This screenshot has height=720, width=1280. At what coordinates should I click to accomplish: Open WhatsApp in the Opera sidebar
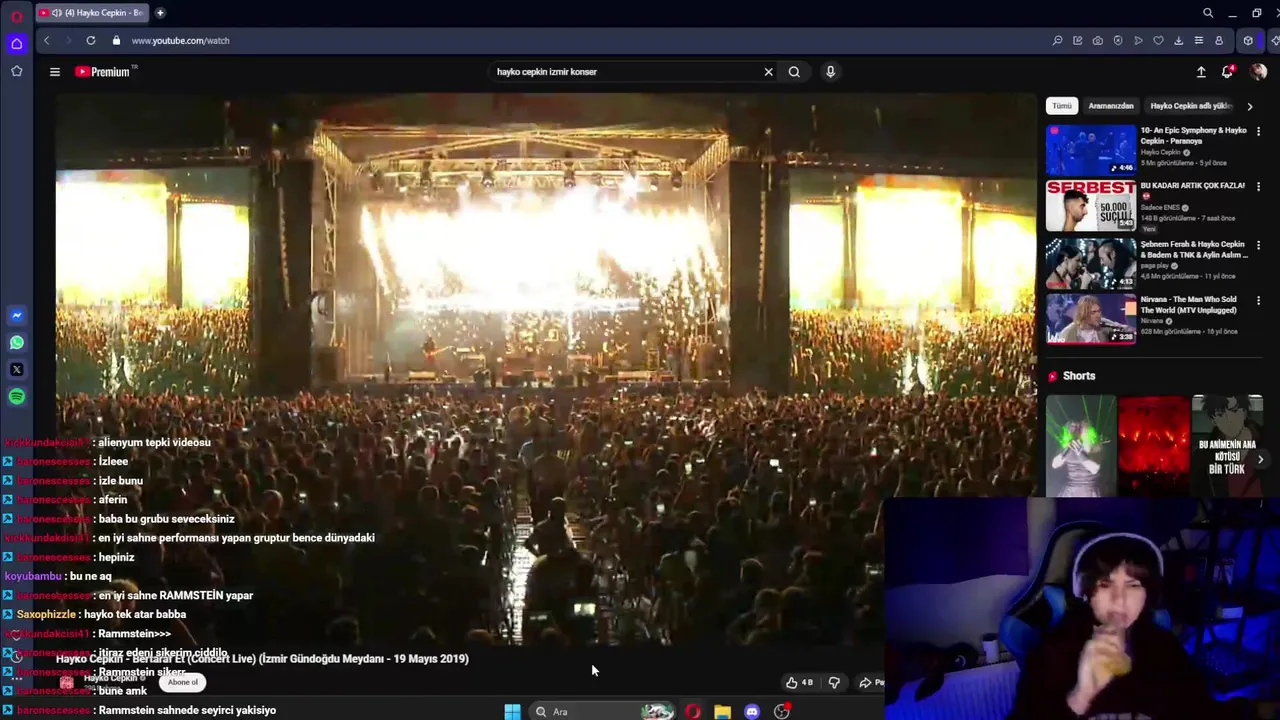pyautogui.click(x=16, y=343)
